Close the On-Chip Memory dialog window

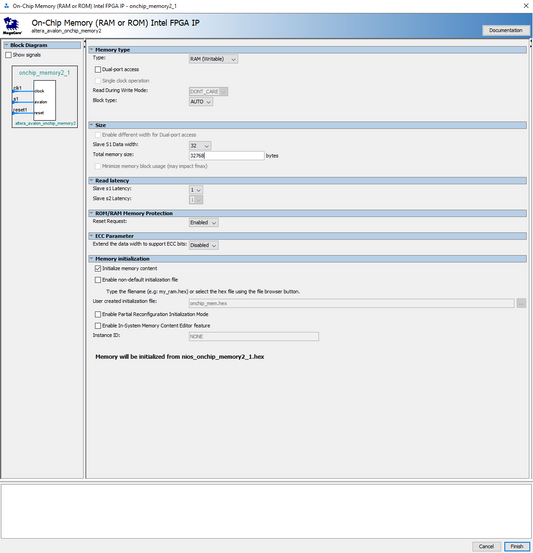click(x=526, y=6)
